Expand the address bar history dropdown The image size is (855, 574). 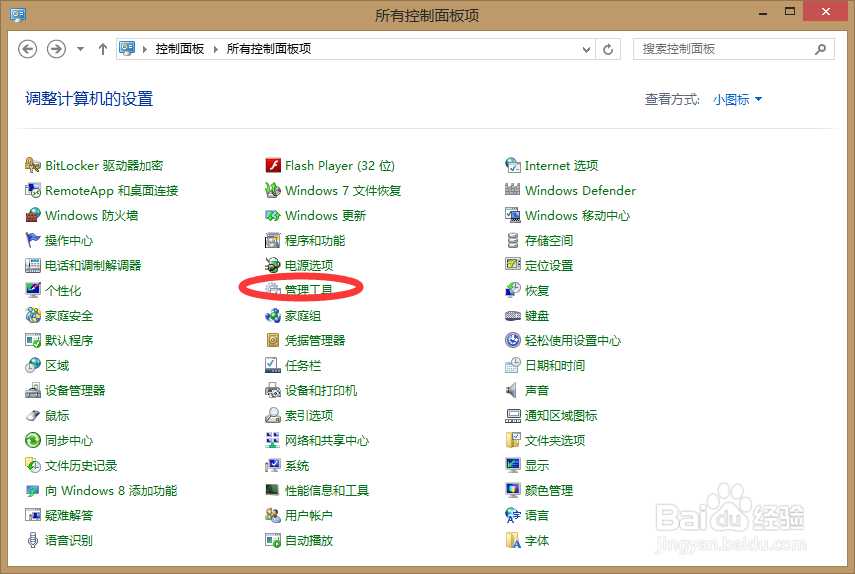[x=587, y=49]
